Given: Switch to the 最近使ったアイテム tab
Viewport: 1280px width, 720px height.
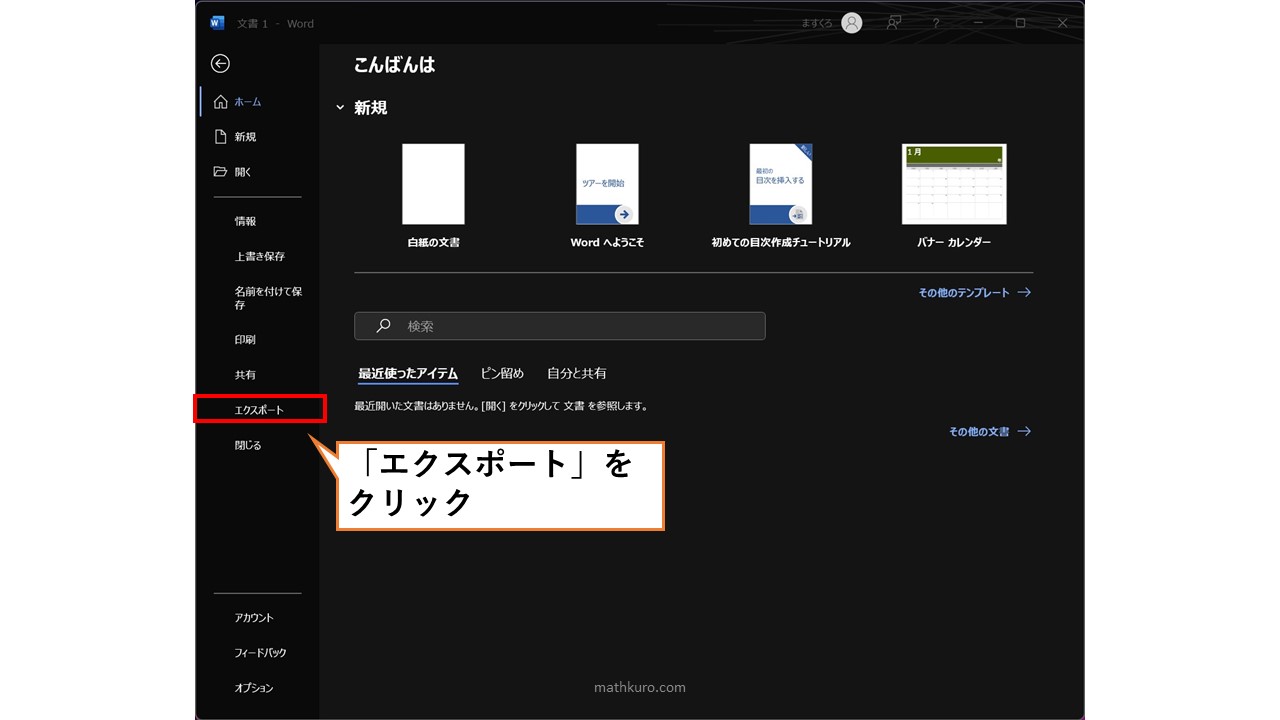Looking at the screenshot, I should pos(408,374).
